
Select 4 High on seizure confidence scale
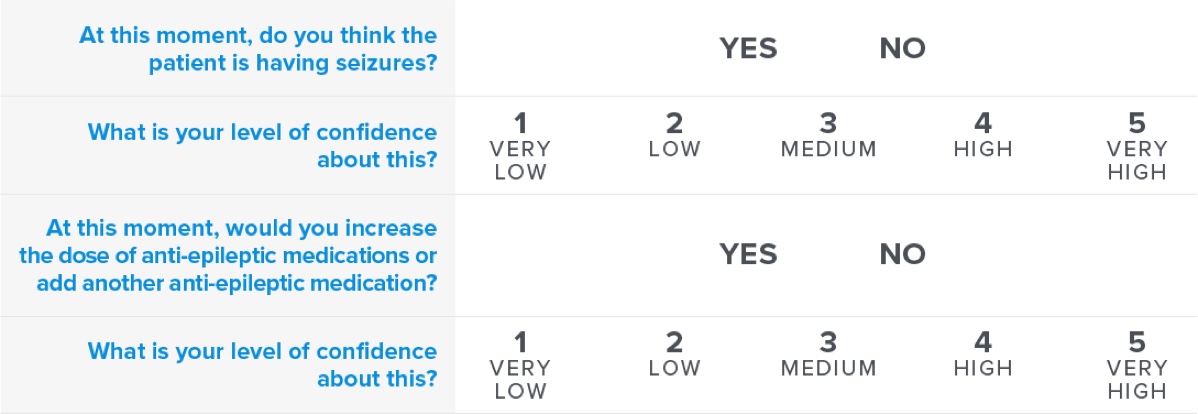point(983,135)
